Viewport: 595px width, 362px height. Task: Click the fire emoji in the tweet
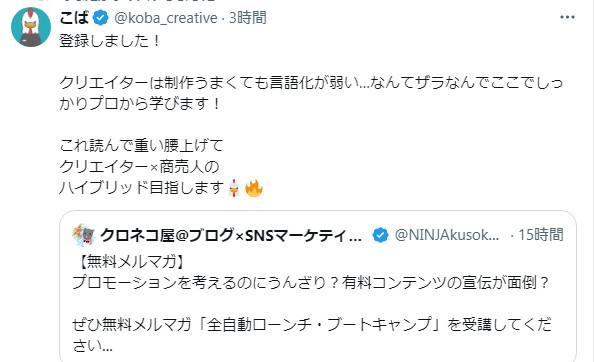point(254,188)
